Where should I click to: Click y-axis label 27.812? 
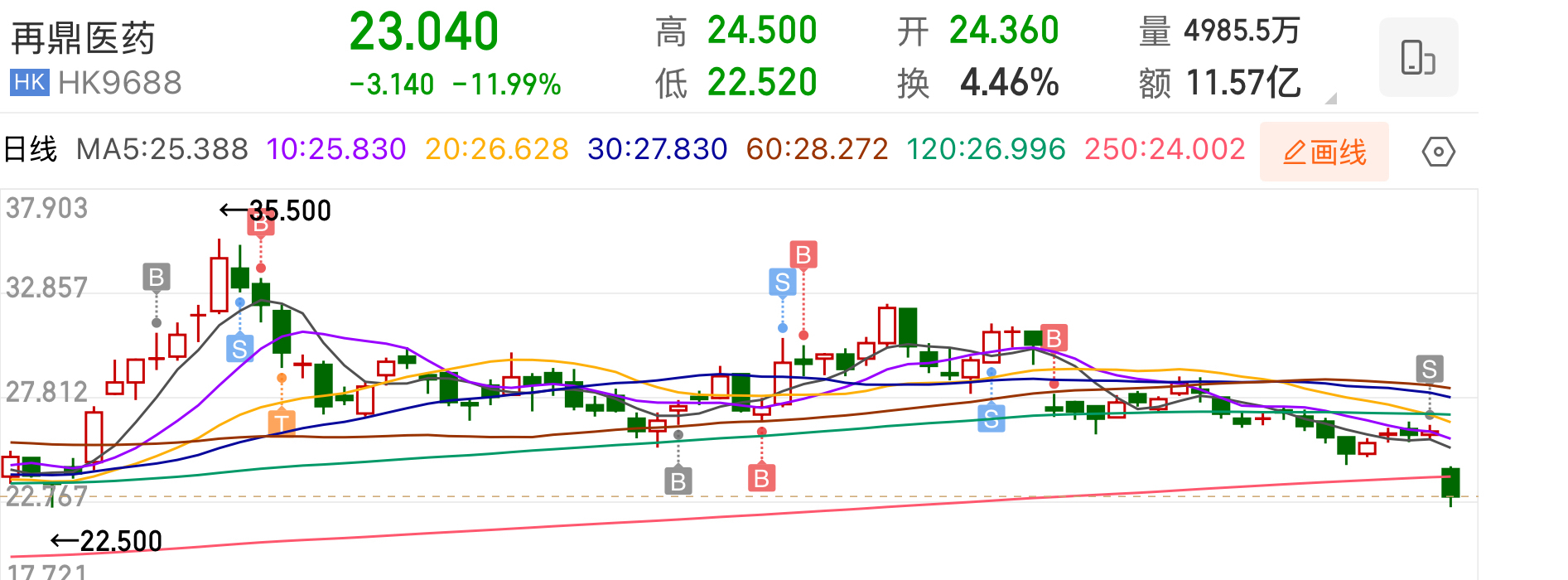(46, 391)
